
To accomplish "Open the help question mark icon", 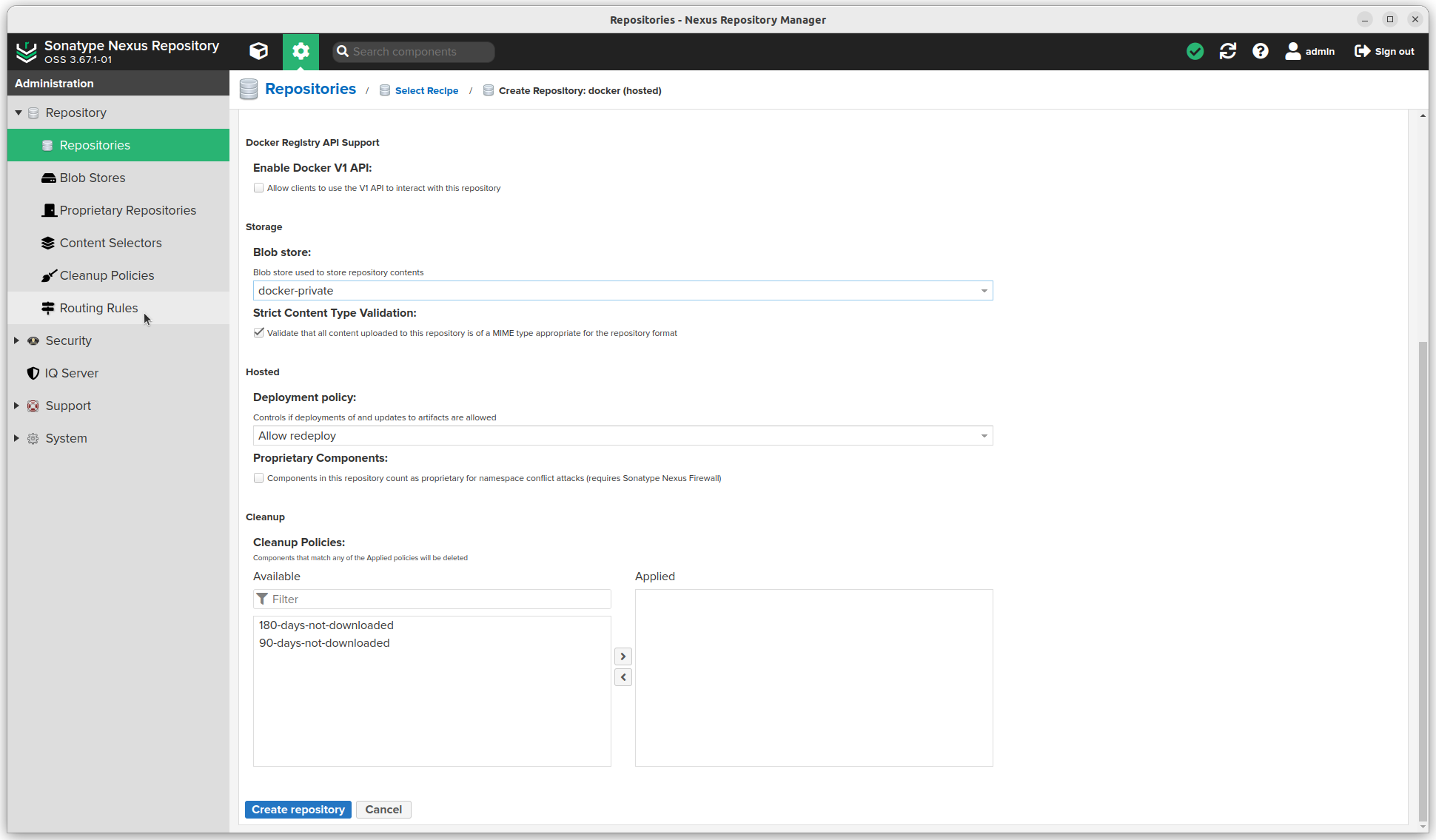I will (x=1261, y=51).
